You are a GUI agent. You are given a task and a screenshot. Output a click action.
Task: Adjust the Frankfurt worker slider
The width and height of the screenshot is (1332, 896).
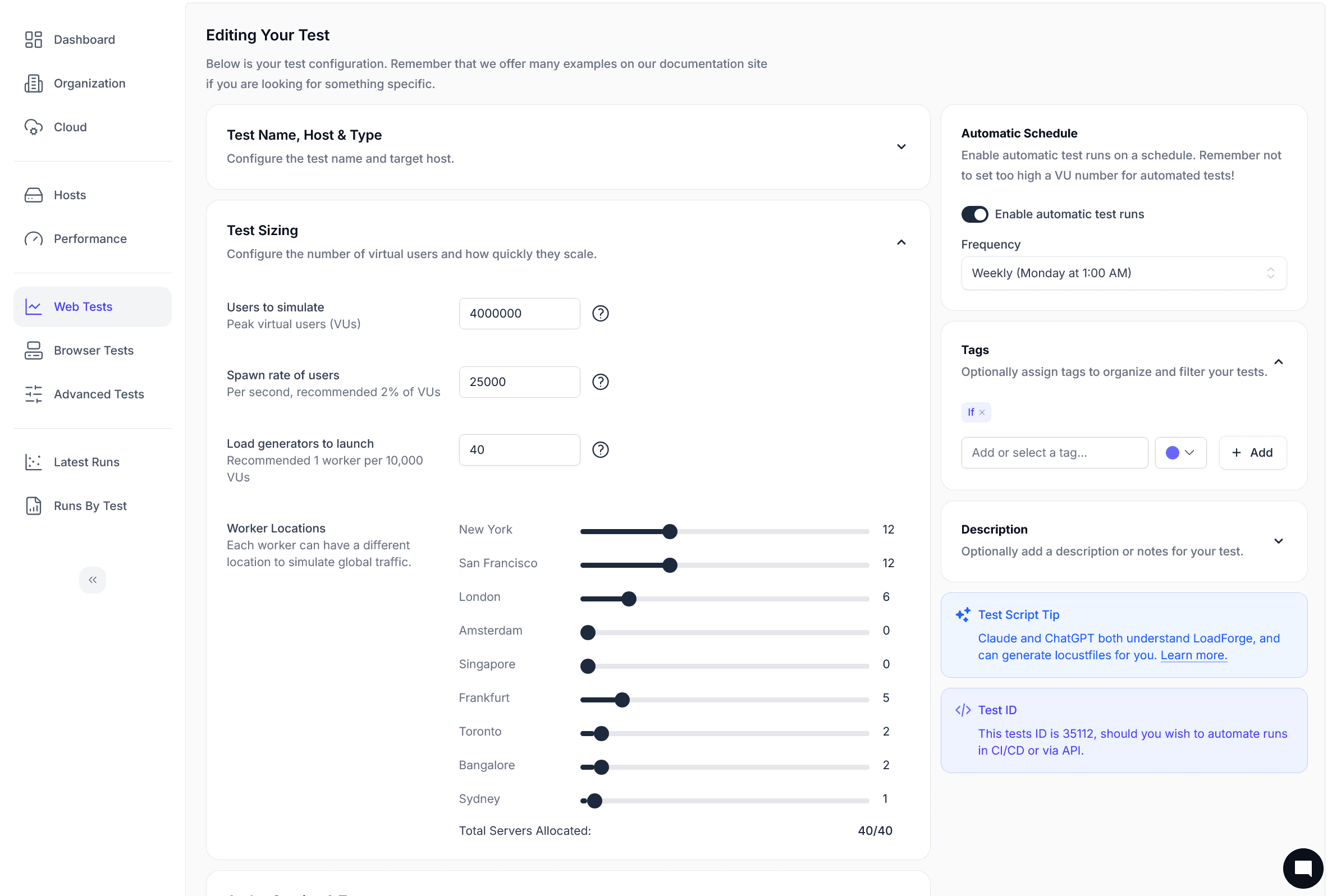coord(623,700)
